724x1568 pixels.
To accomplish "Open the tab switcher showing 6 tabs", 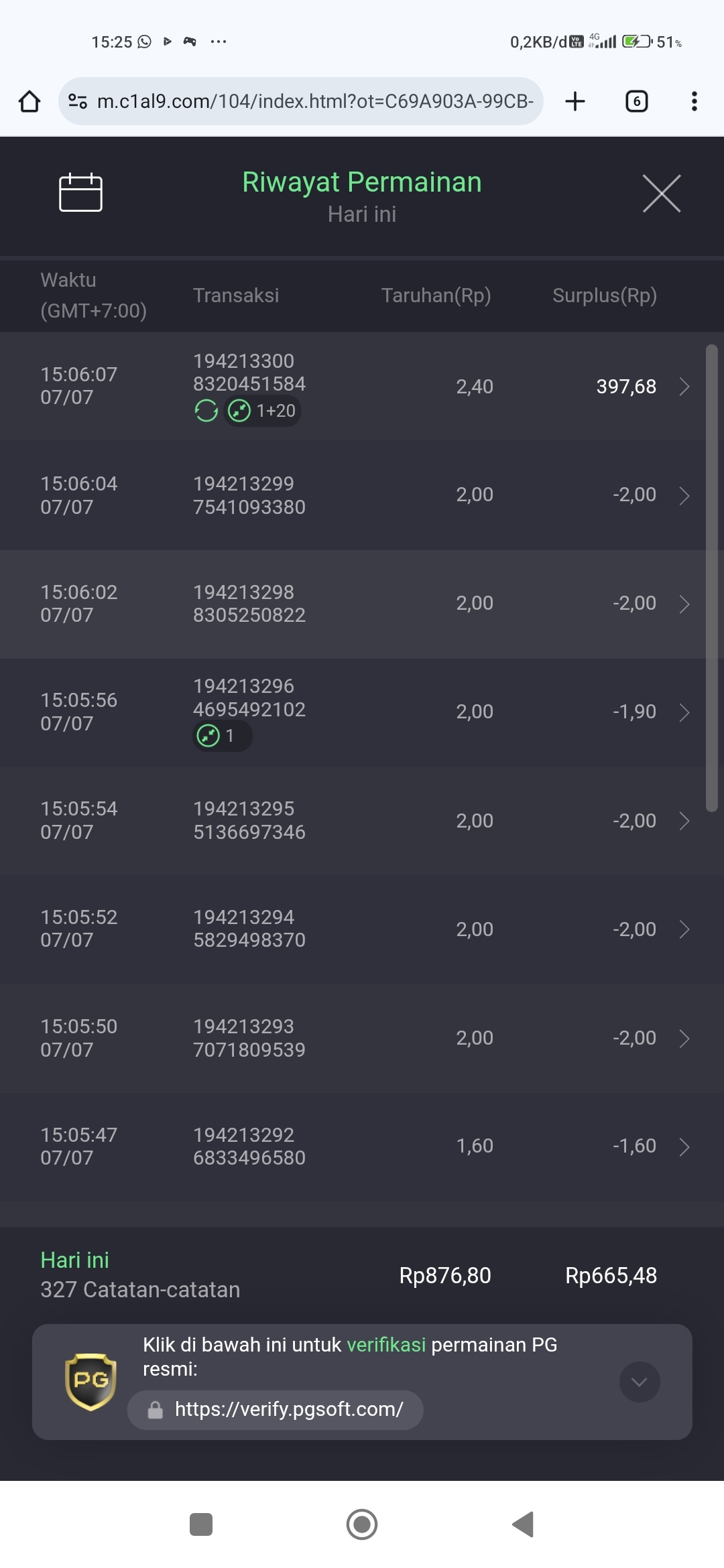I will point(636,101).
